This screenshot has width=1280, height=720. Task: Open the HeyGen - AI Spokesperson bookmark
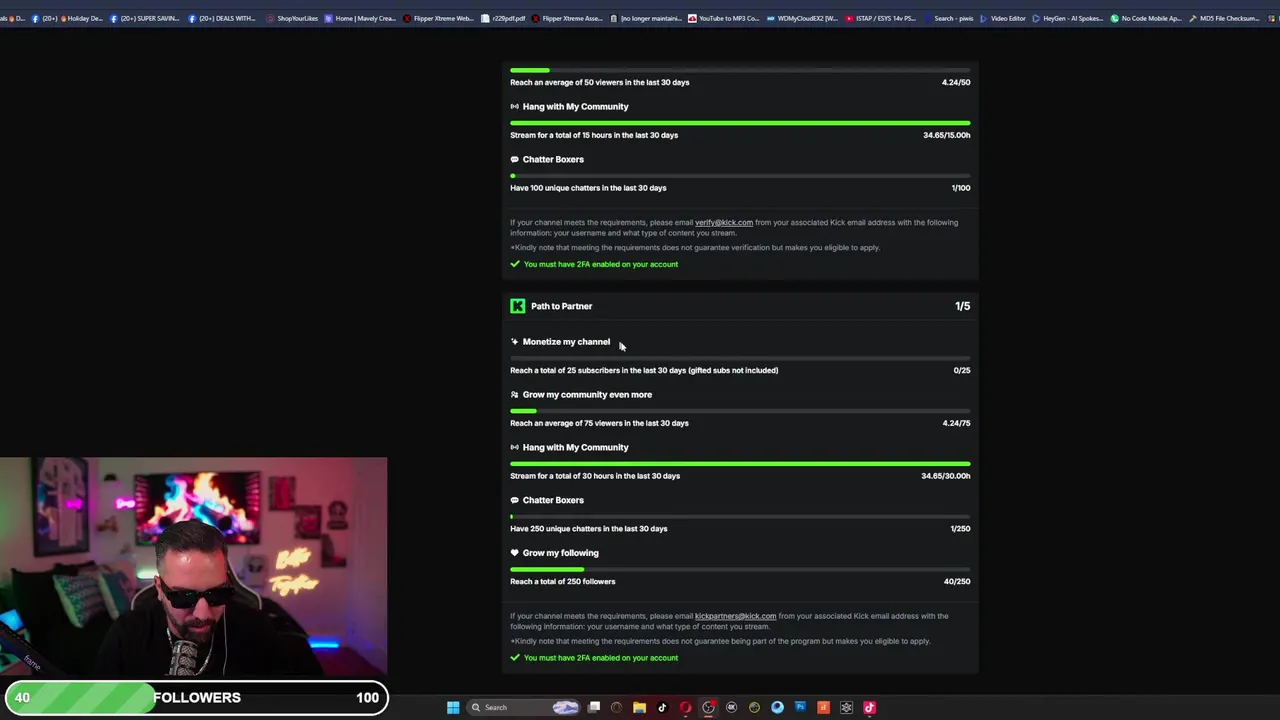(x=1068, y=18)
